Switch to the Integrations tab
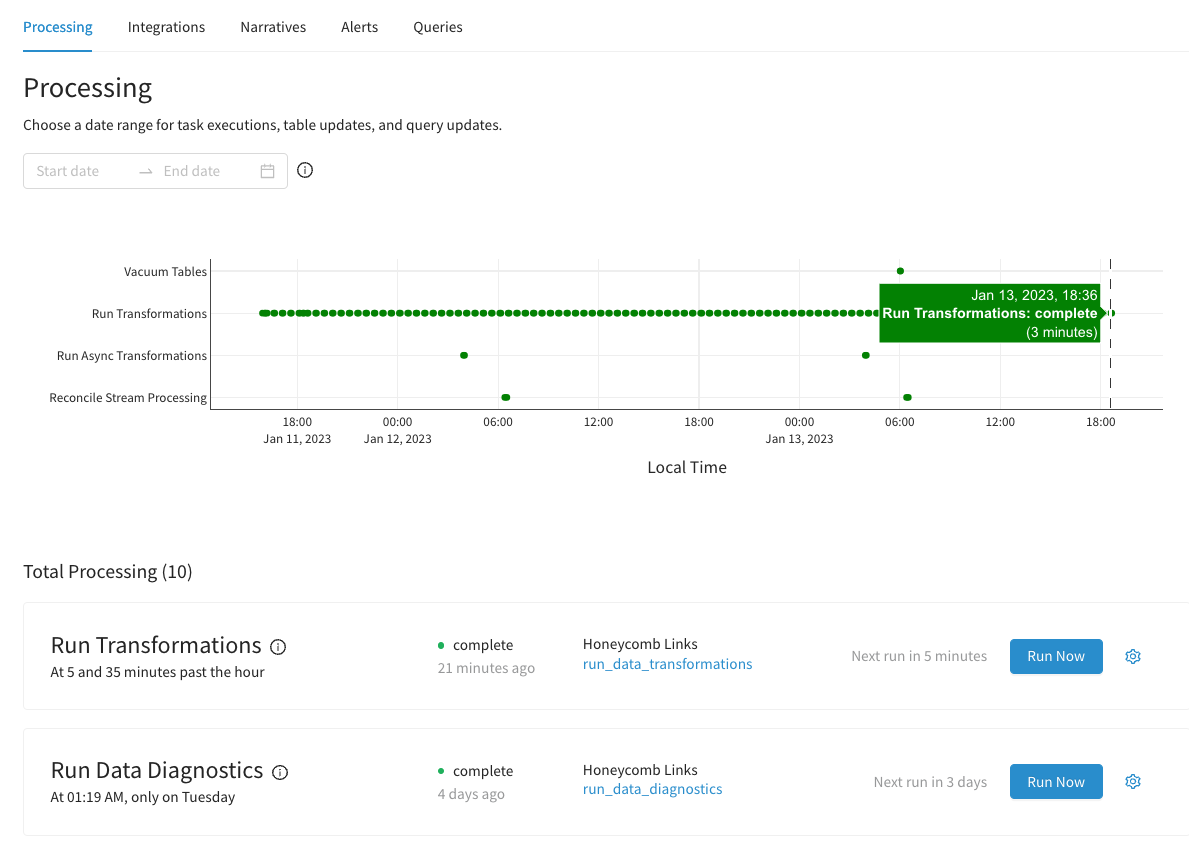This screenshot has width=1189, height=850. coord(166,27)
